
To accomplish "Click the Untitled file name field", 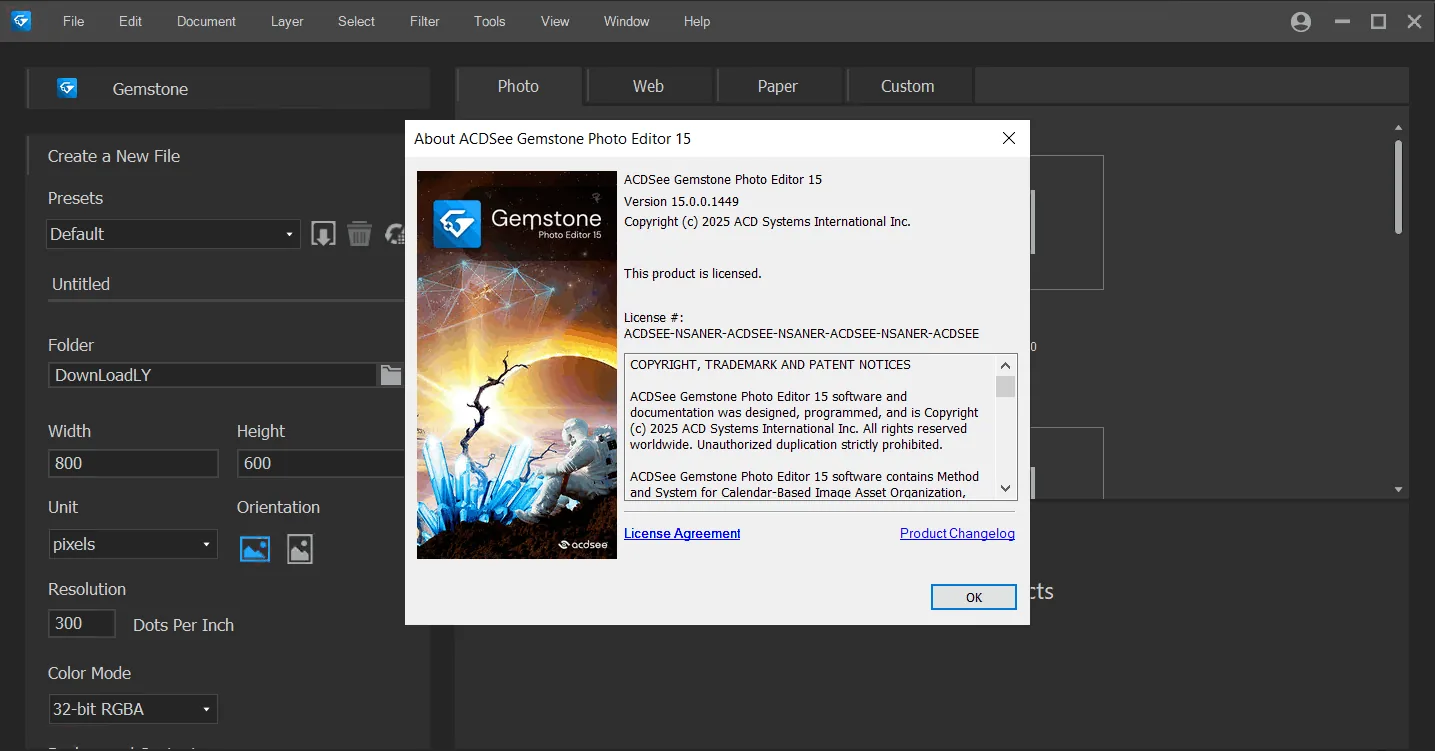I will [x=226, y=284].
